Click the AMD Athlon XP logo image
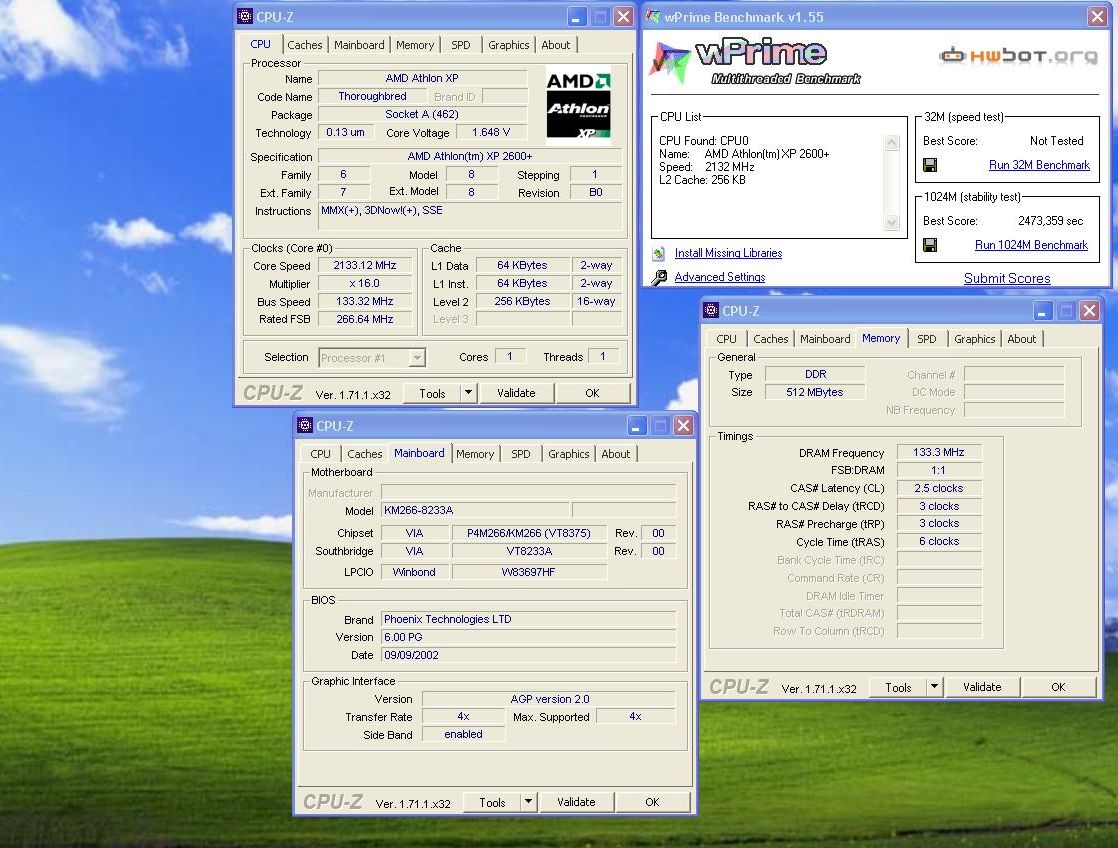1118x848 pixels. [x=578, y=106]
